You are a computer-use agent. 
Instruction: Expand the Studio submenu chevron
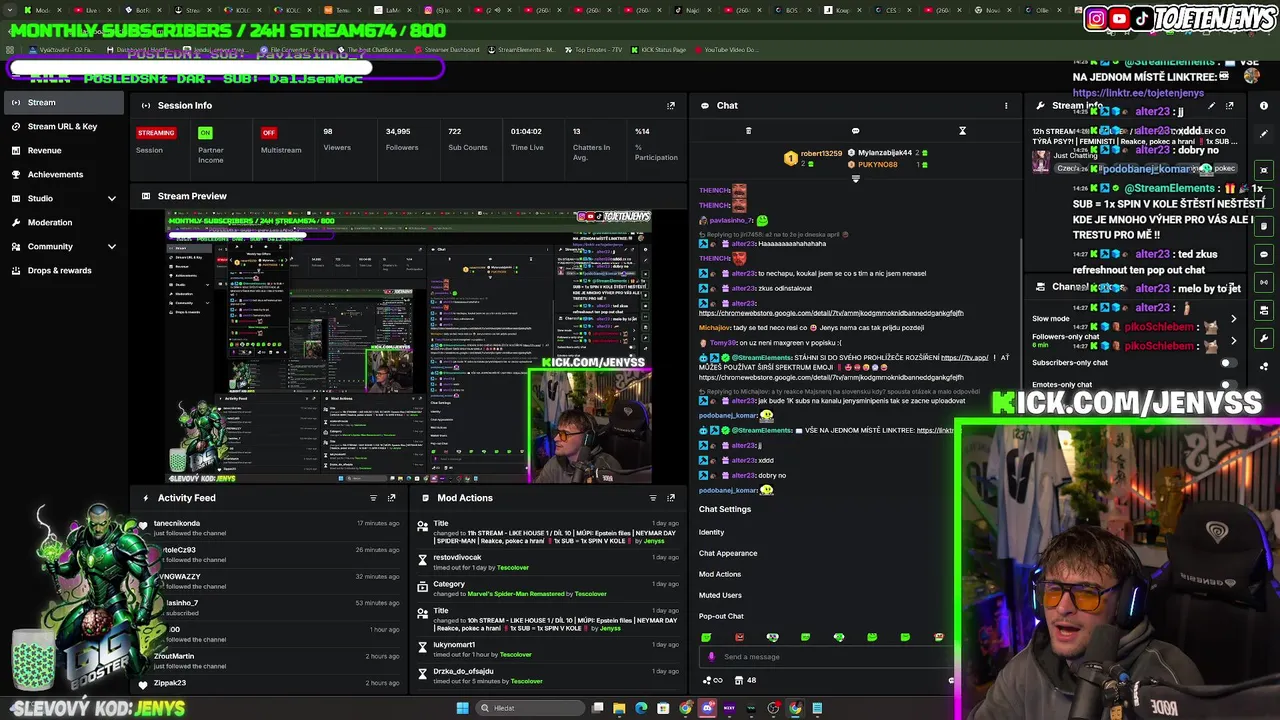111,198
